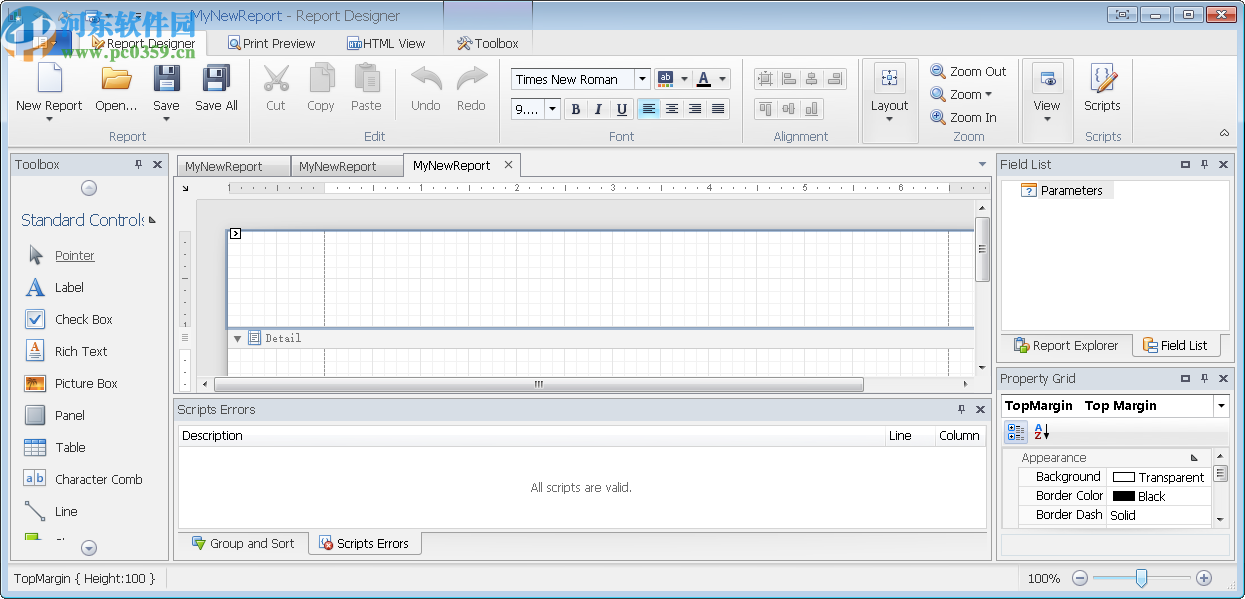This screenshot has height=599, width=1245.
Task: Sort properties alphabetically in Property Grid
Action: [x=1042, y=432]
